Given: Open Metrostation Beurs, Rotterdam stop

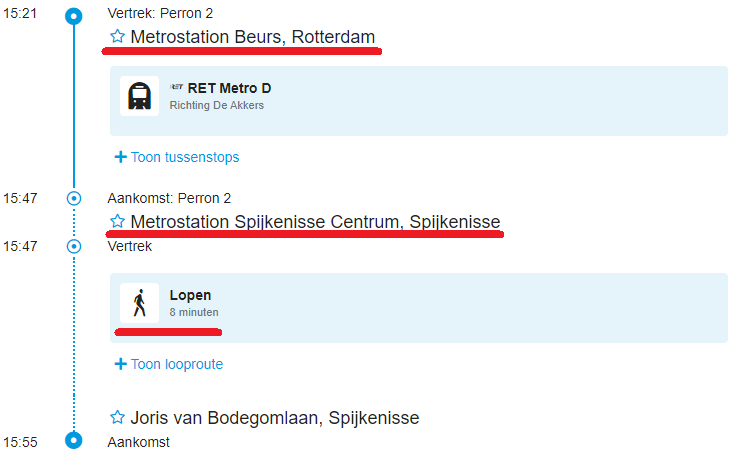Looking at the screenshot, I should coord(253,37).
